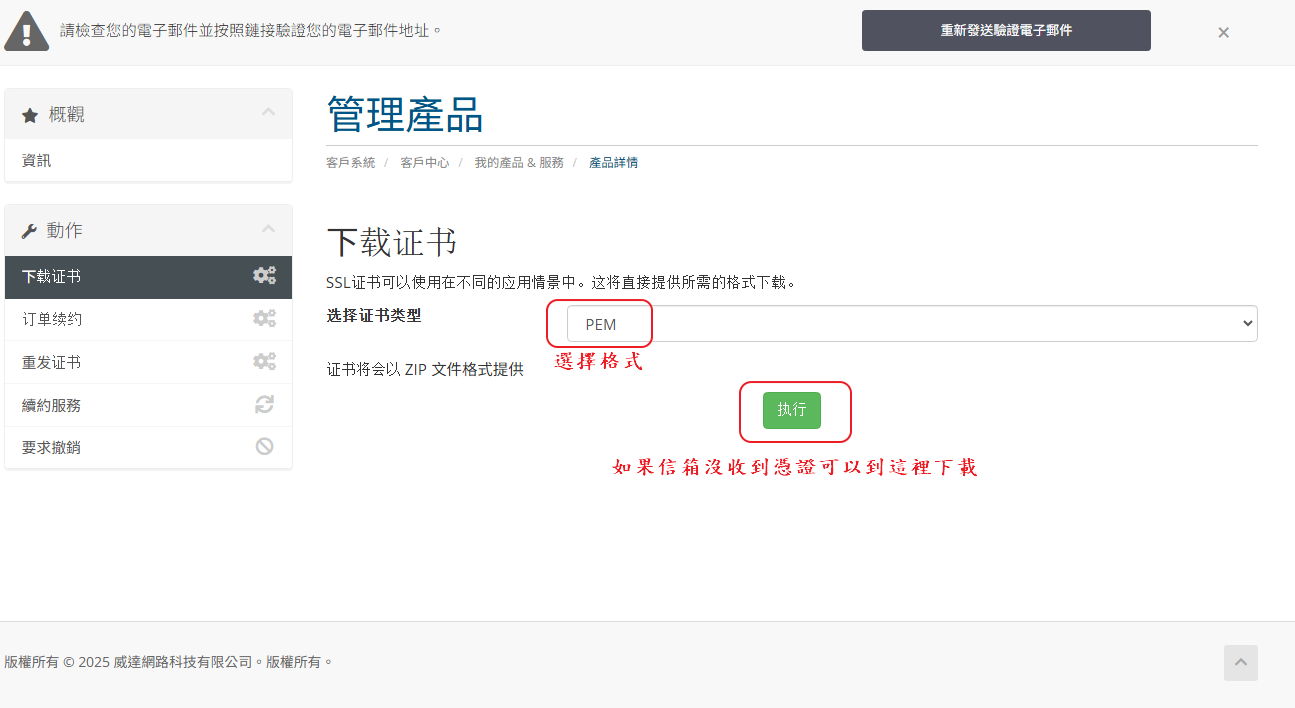Collapse the 動作 sidebar panel

coord(268,229)
